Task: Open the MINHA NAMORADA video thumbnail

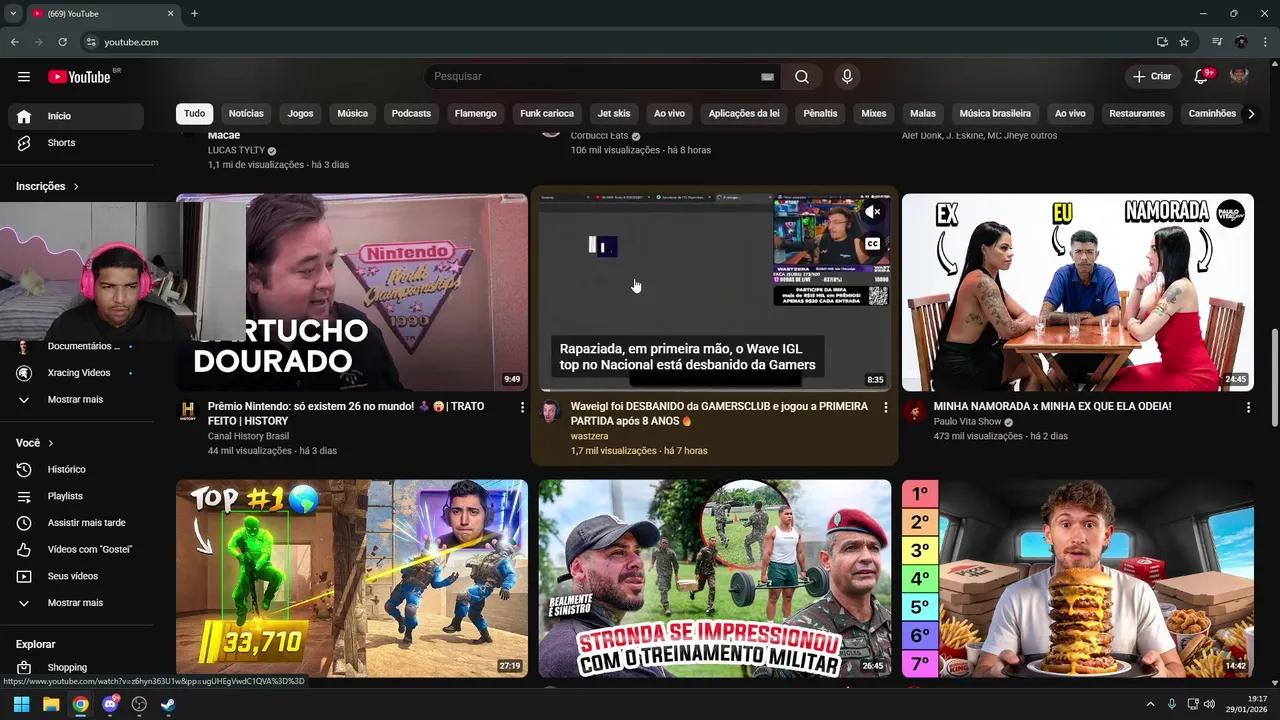Action: (x=1078, y=292)
